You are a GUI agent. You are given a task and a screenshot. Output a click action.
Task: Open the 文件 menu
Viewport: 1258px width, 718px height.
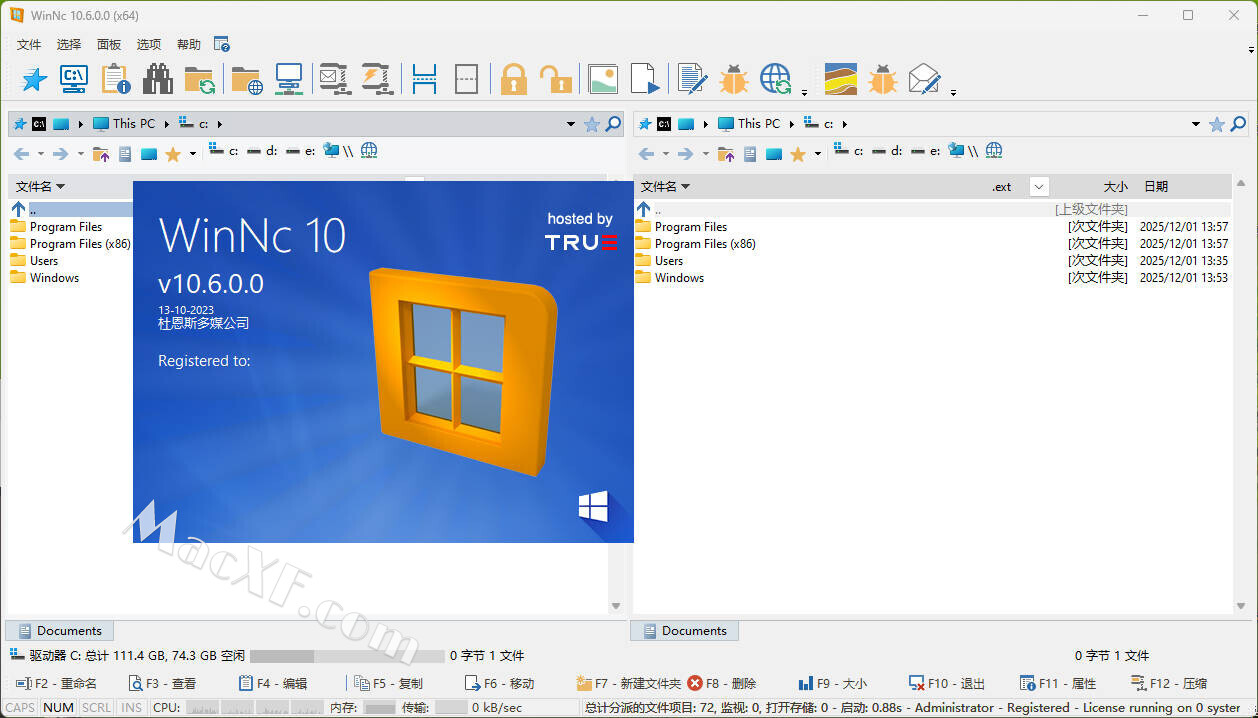[29, 45]
